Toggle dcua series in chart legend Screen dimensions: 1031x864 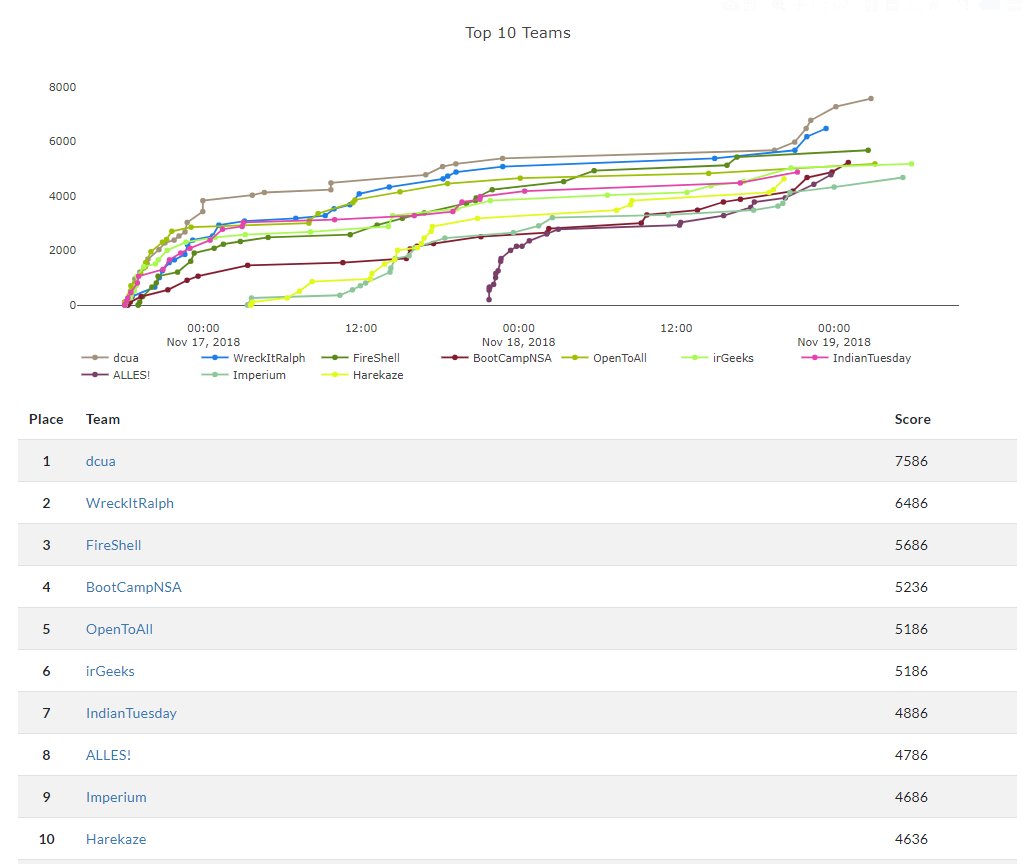pos(110,358)
